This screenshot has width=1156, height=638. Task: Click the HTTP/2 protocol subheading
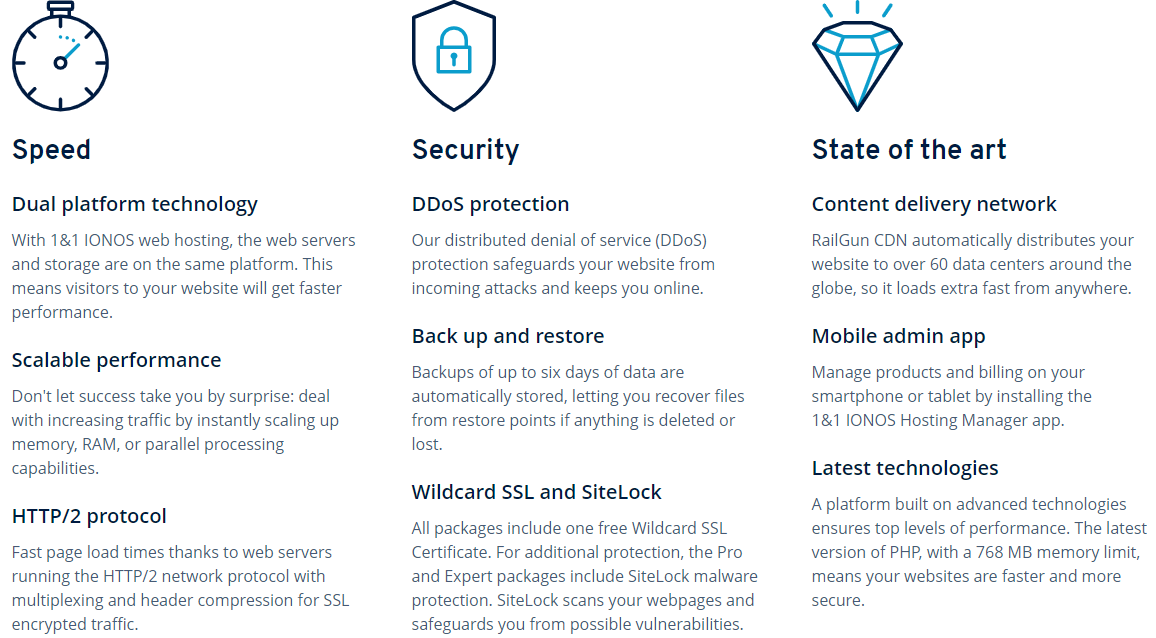(x=89, y=516)
